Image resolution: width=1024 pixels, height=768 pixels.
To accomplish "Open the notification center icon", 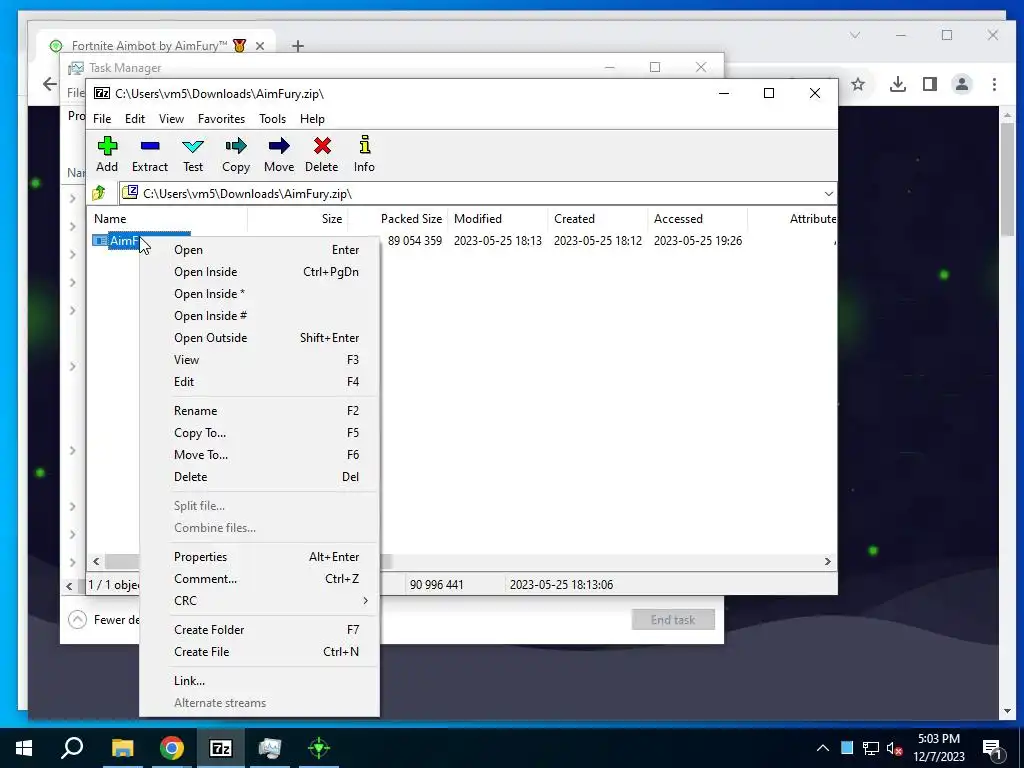I will (x=992, y=748).
